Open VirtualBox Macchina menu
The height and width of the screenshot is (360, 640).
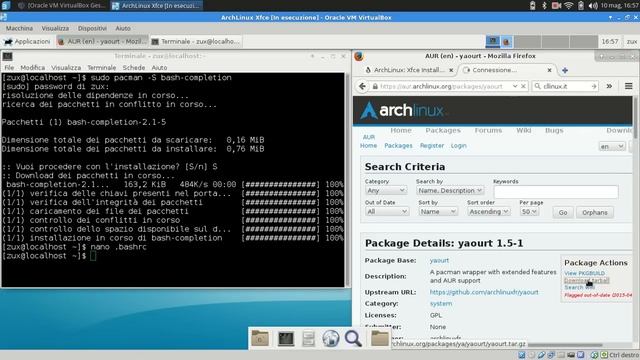(19, 28)
